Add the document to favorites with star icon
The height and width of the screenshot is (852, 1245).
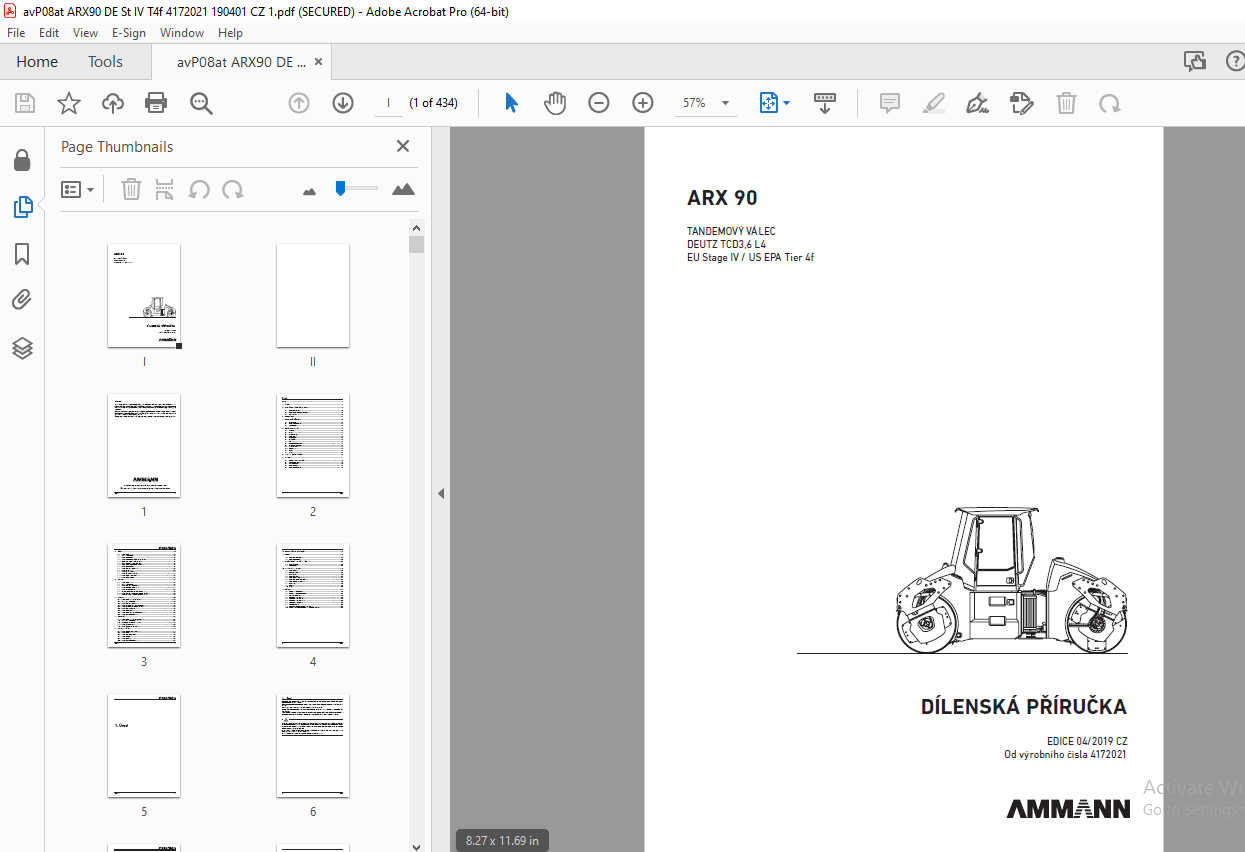[x=68, y=103]
